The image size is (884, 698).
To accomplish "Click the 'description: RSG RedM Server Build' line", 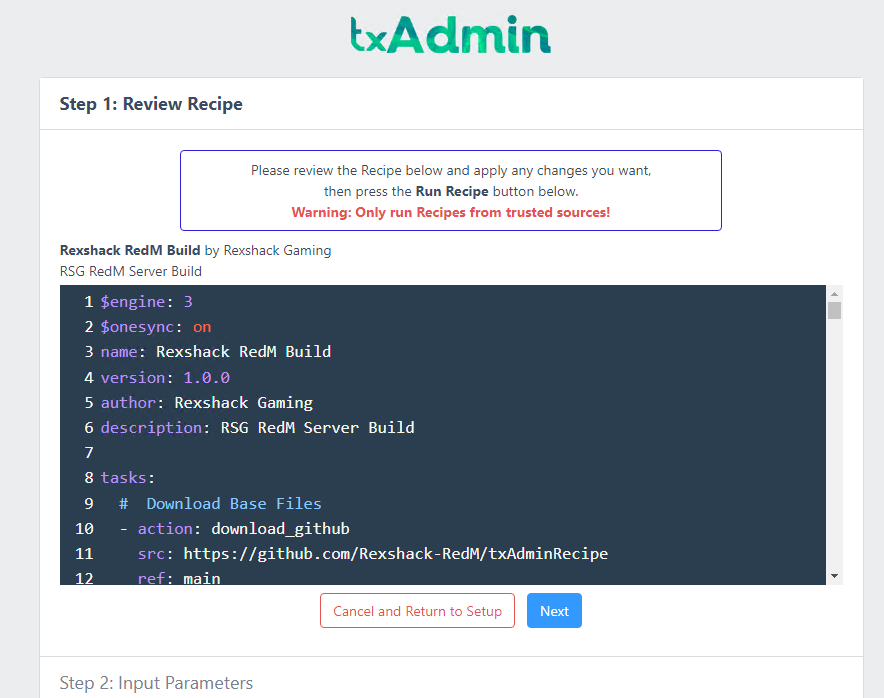I will 258,427.
